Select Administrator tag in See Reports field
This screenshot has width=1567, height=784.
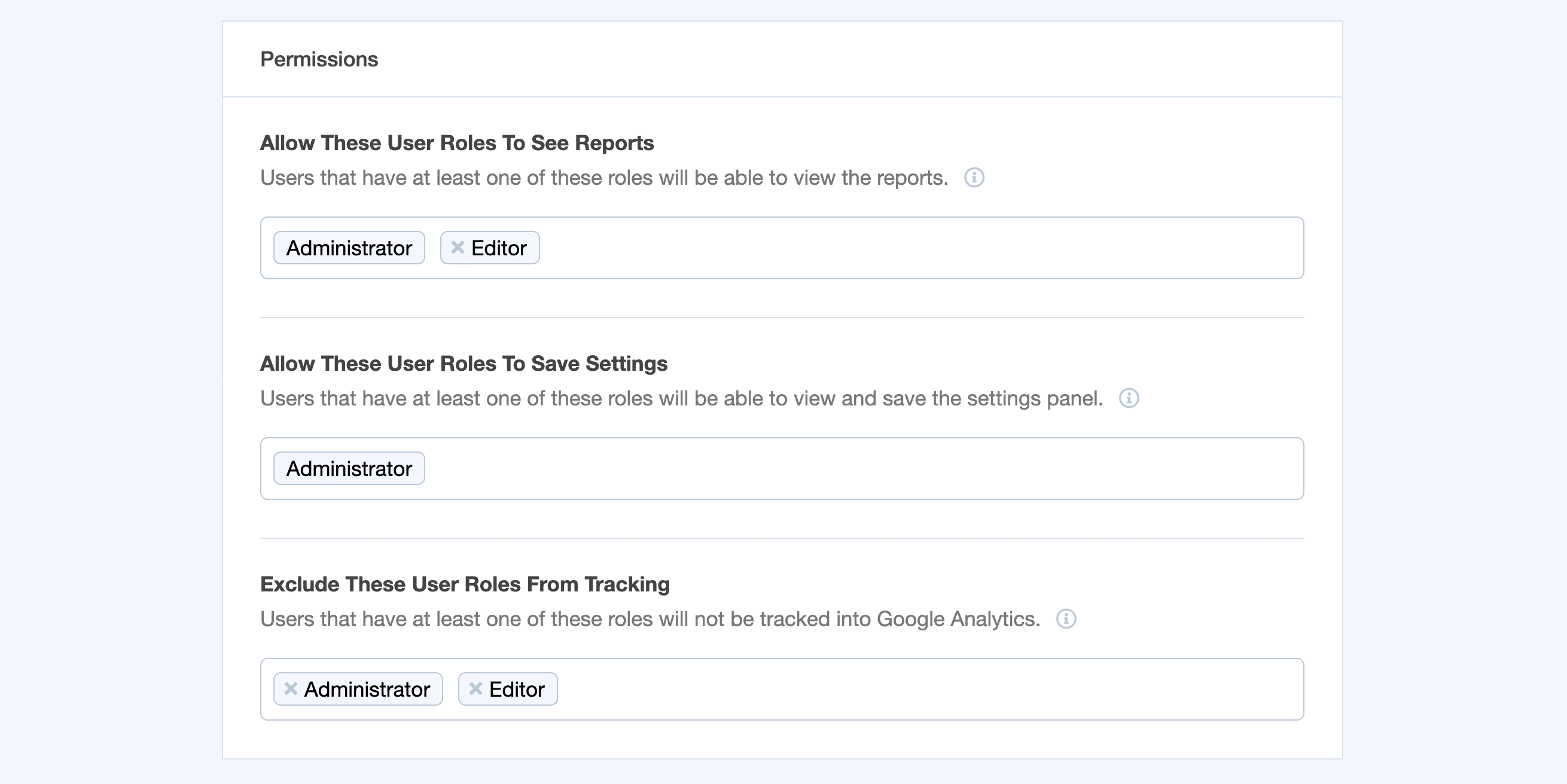pos(349,248)
